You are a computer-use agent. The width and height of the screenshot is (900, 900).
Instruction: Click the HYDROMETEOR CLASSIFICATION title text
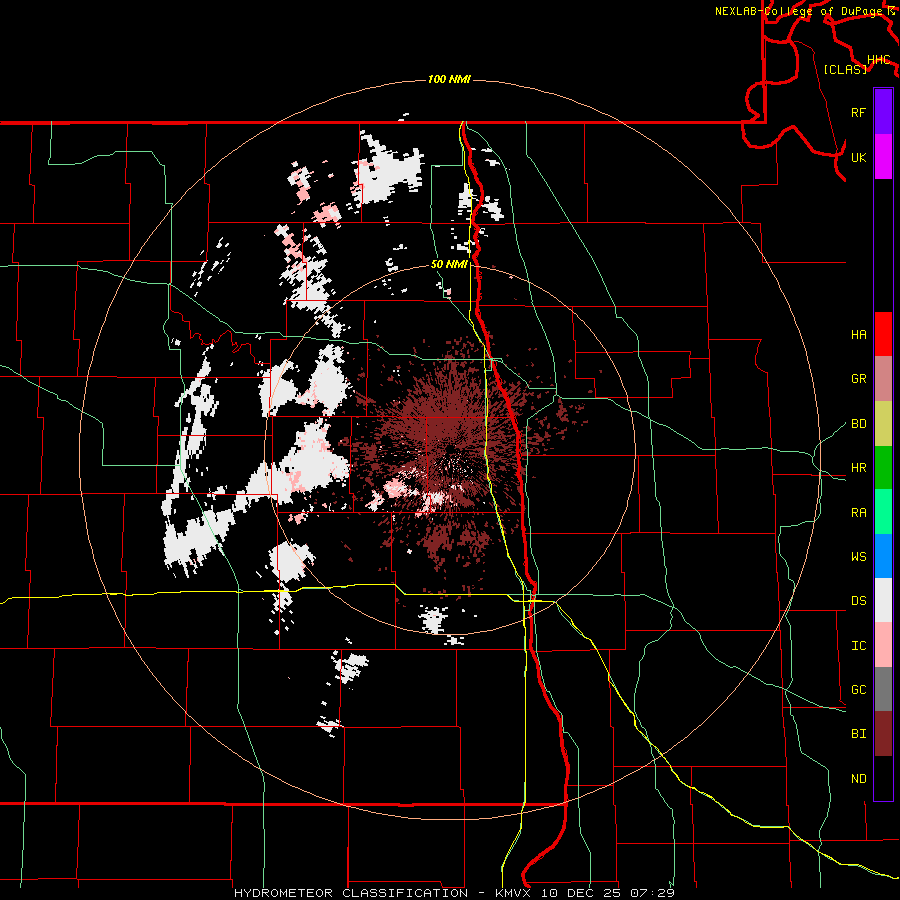[351, 893]
